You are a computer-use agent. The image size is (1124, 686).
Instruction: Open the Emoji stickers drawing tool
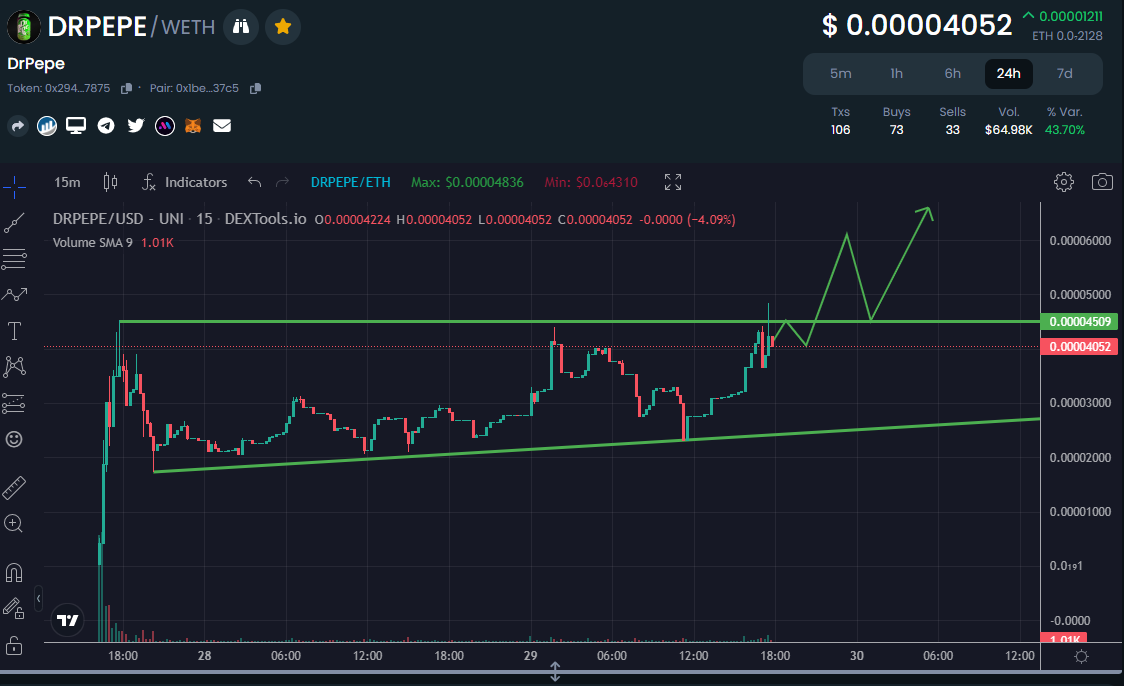[x=14, y=439]
